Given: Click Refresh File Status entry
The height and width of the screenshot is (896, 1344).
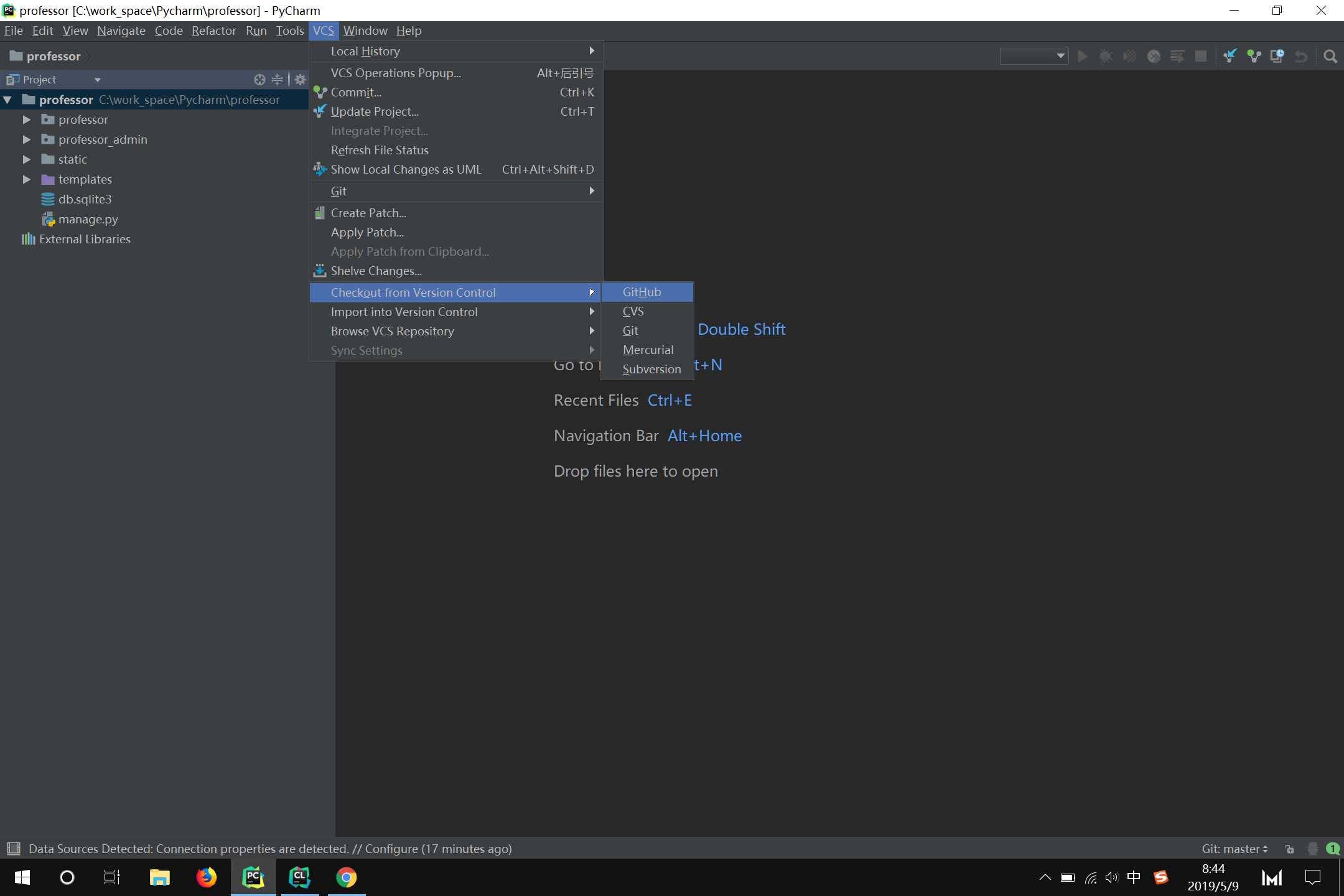Looking at the screenshot, I should [x=456, y=150].
